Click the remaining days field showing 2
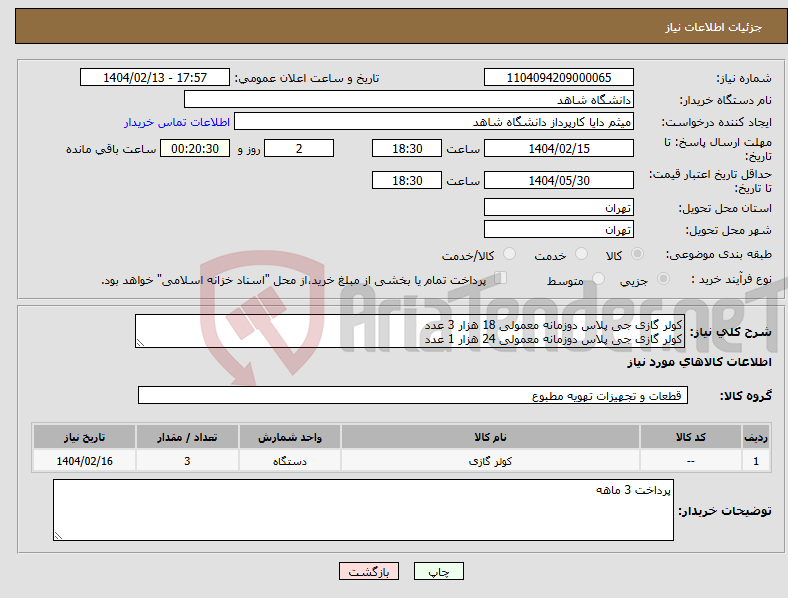Image resolution: width=788 pixels, height=598 pixels. pyautogui.click(x=299, y=149)
